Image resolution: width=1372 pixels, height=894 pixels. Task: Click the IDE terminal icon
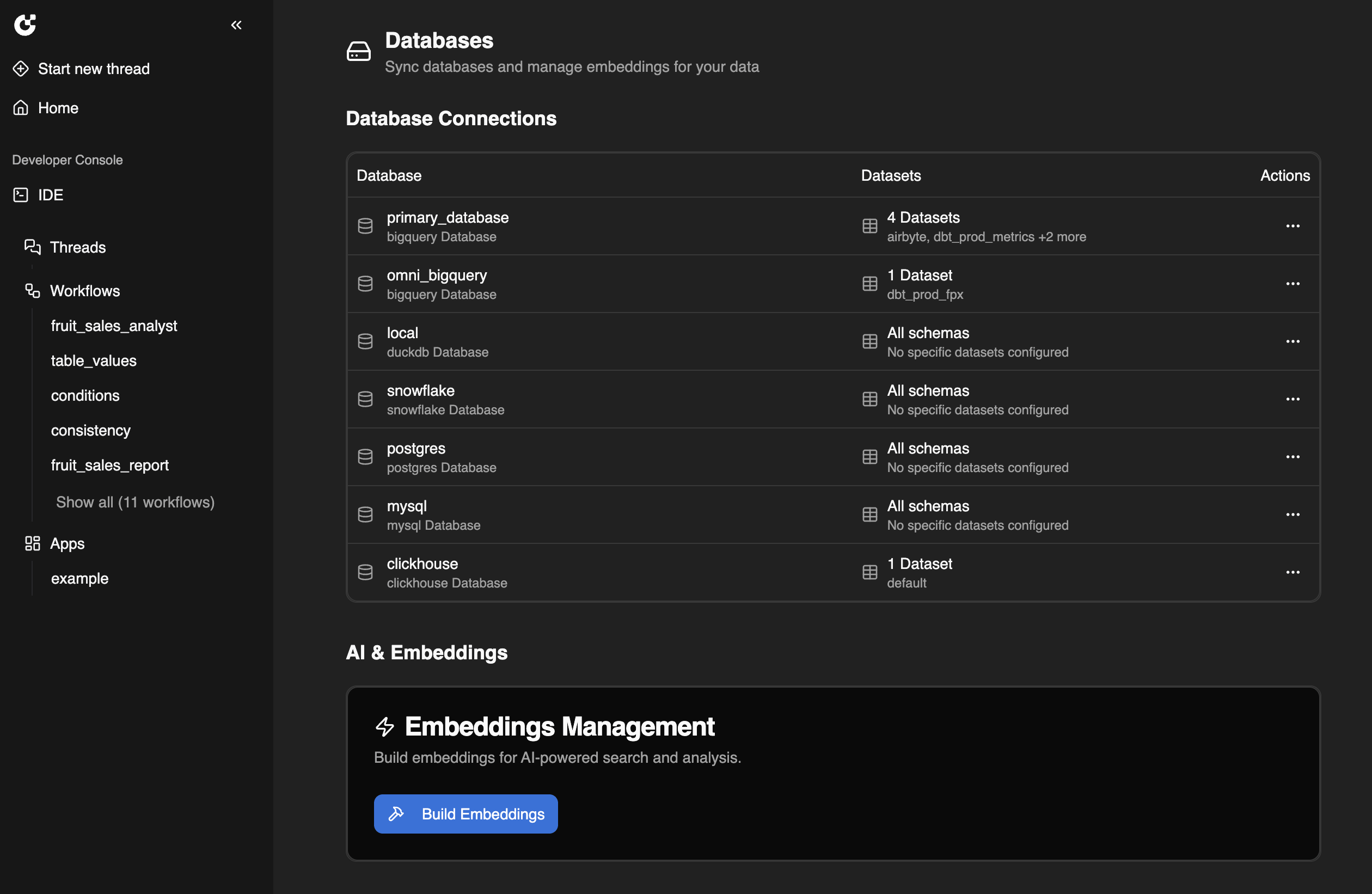pos(21,195)
